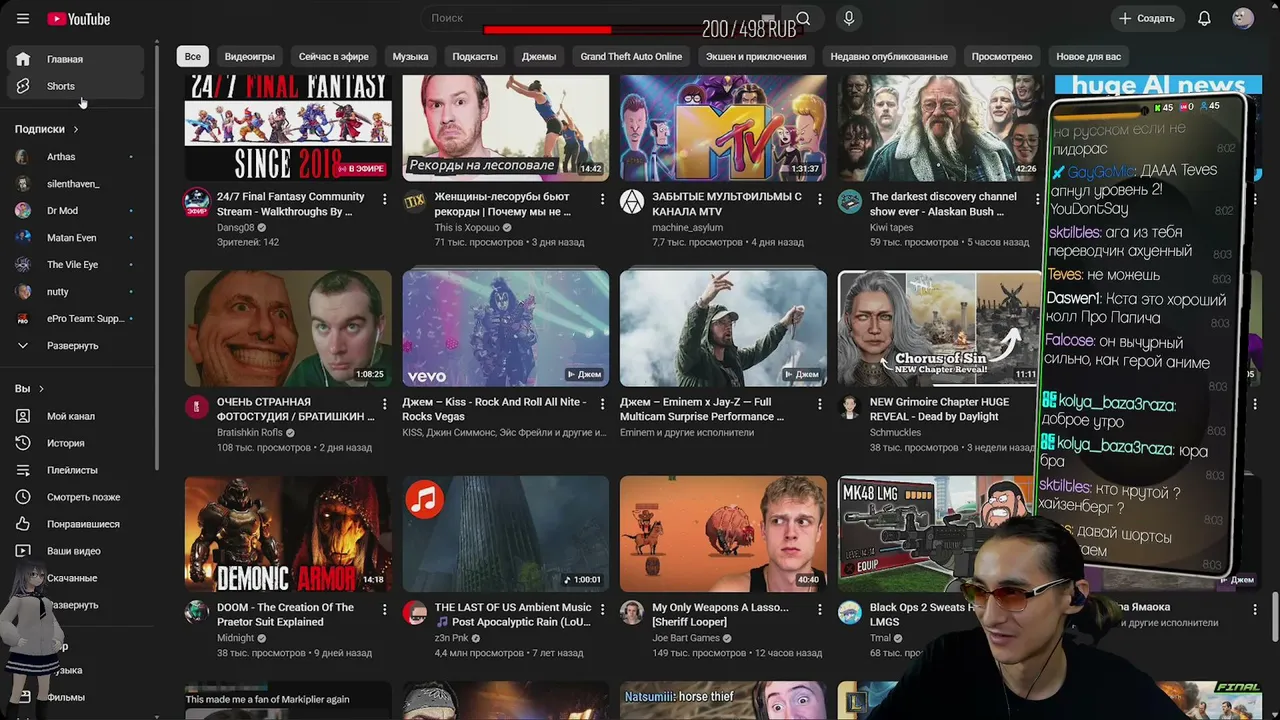Image resolution: width=1280 pixels, height=720 pixels.
Task: Open silenthaven_ subscription channel
Action: (x=75, y=184)
